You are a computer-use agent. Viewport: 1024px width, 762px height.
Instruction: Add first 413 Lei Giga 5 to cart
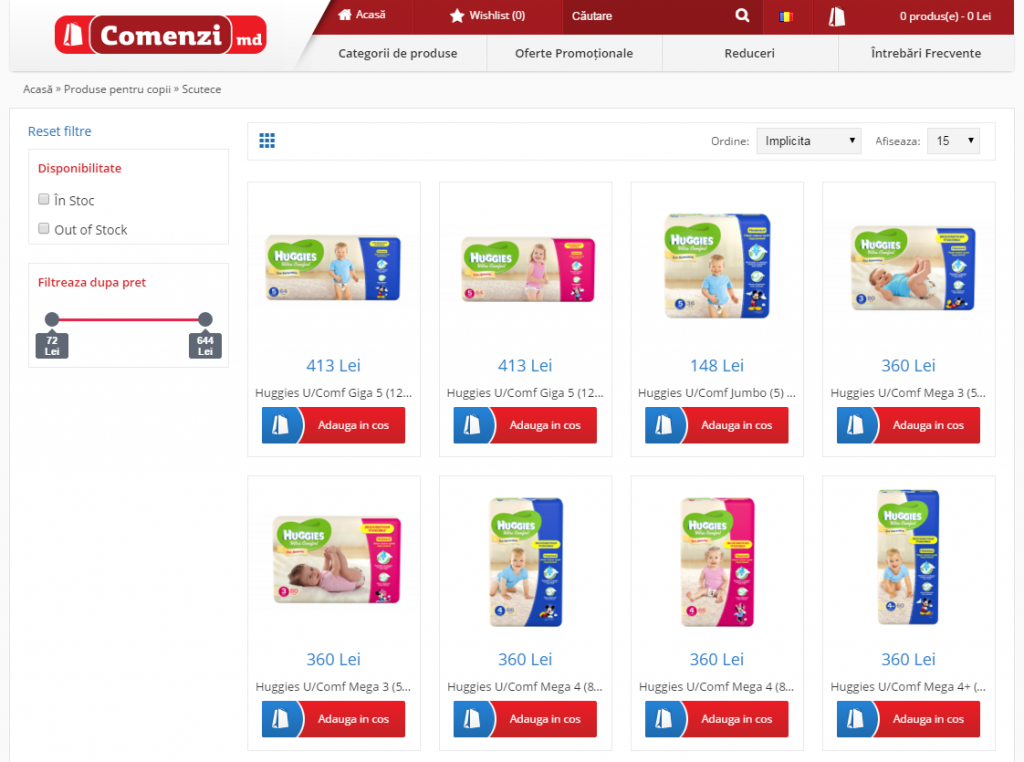[334, 425]
